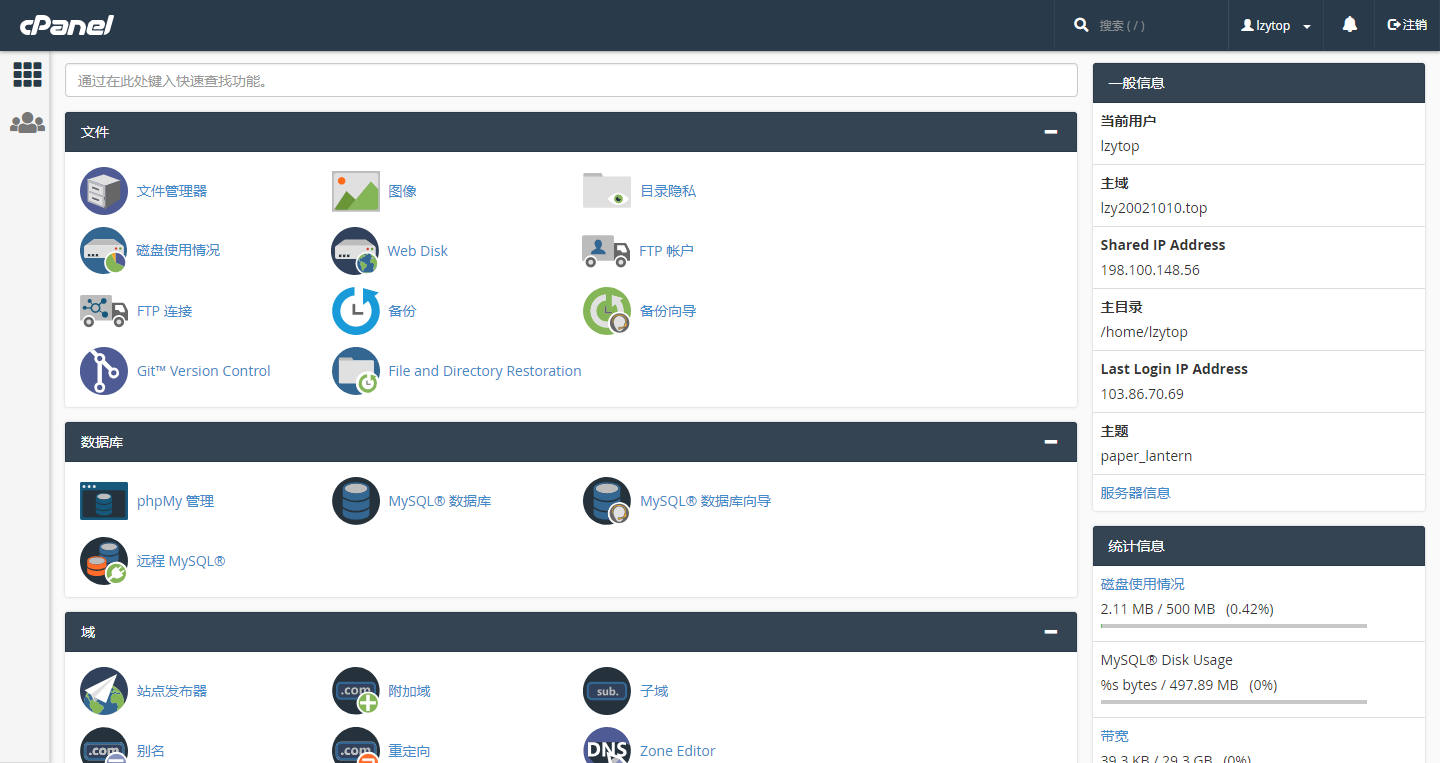Viewport: 1440px width, 763px height.
Task: Click the MySQL® Disk Usage label
Action: [1167, 660]
